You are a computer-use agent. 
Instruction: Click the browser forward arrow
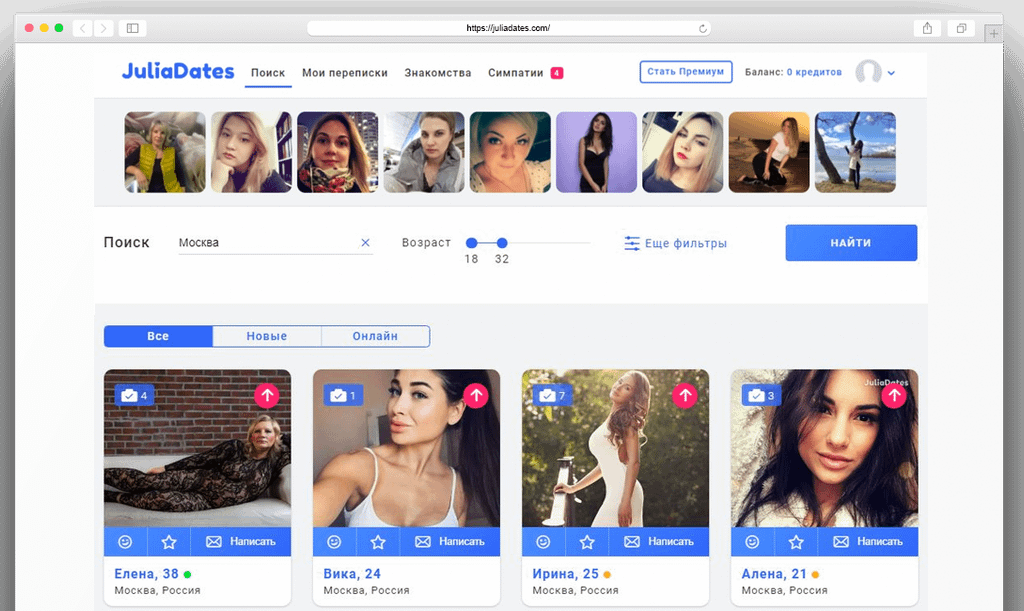tap(103, 28)
